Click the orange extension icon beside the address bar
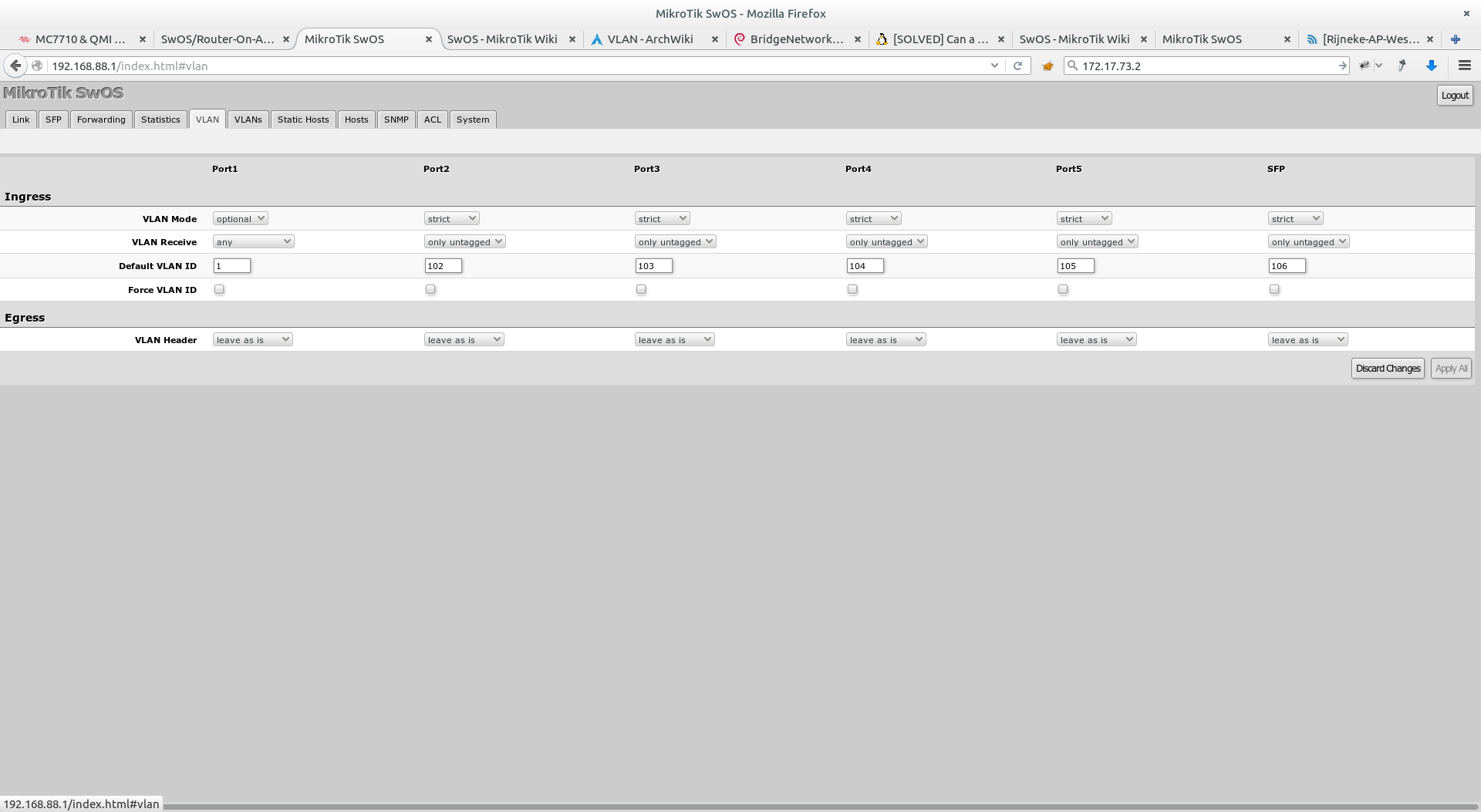 (x=1047, y=66)
